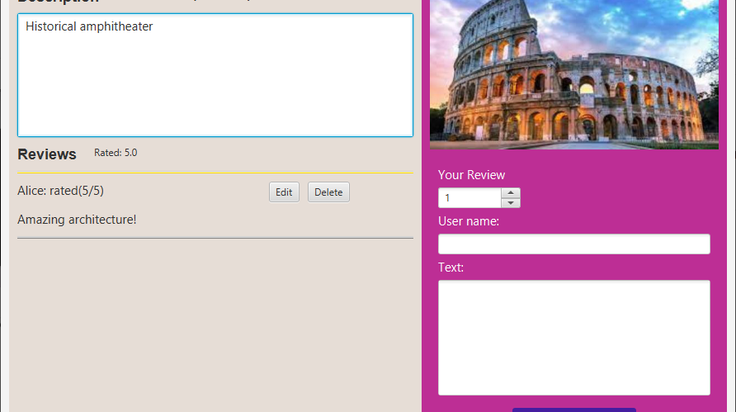Click the User name: label

coord(468,221)
